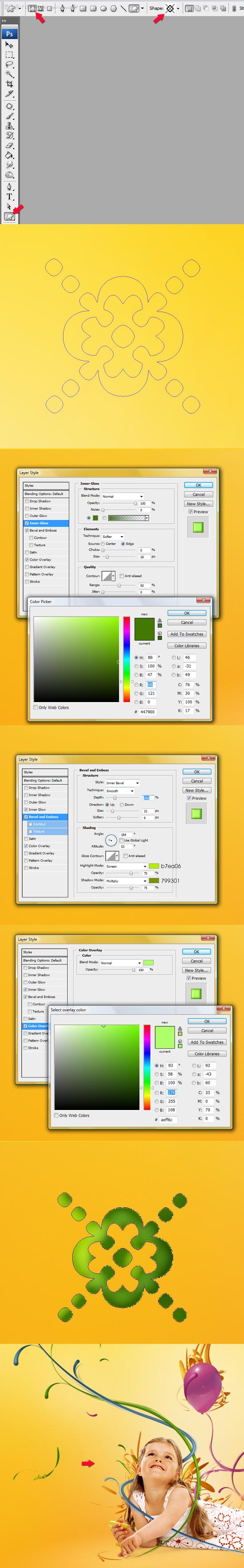This screenshot has height=1568, width=244.
Task: Open the Shape picker dropdown
Action: pos(177,8)
